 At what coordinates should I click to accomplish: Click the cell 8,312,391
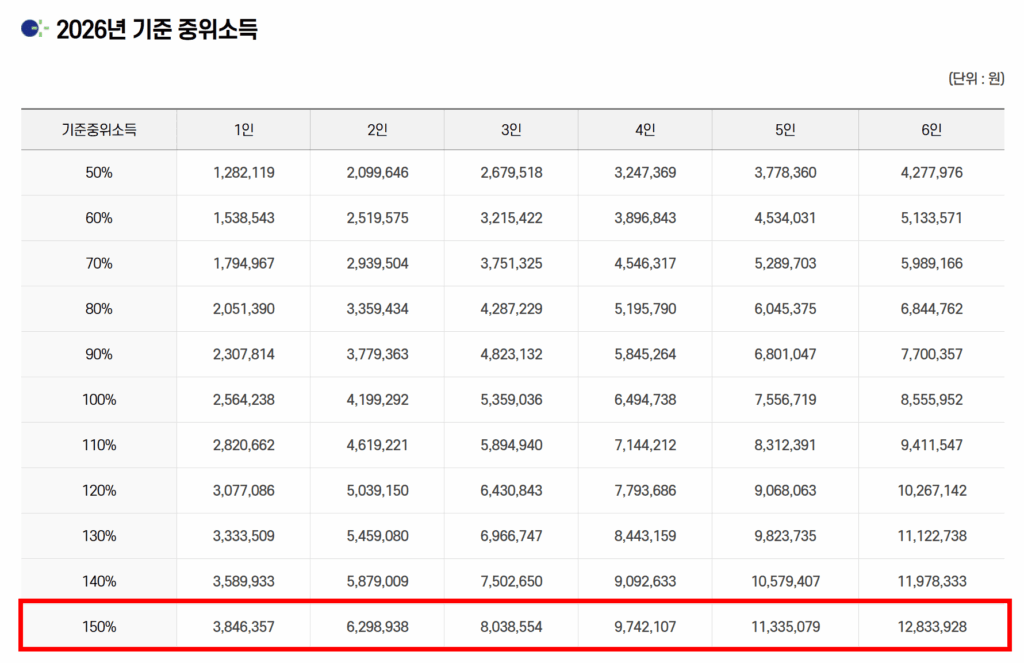point(785,445)
